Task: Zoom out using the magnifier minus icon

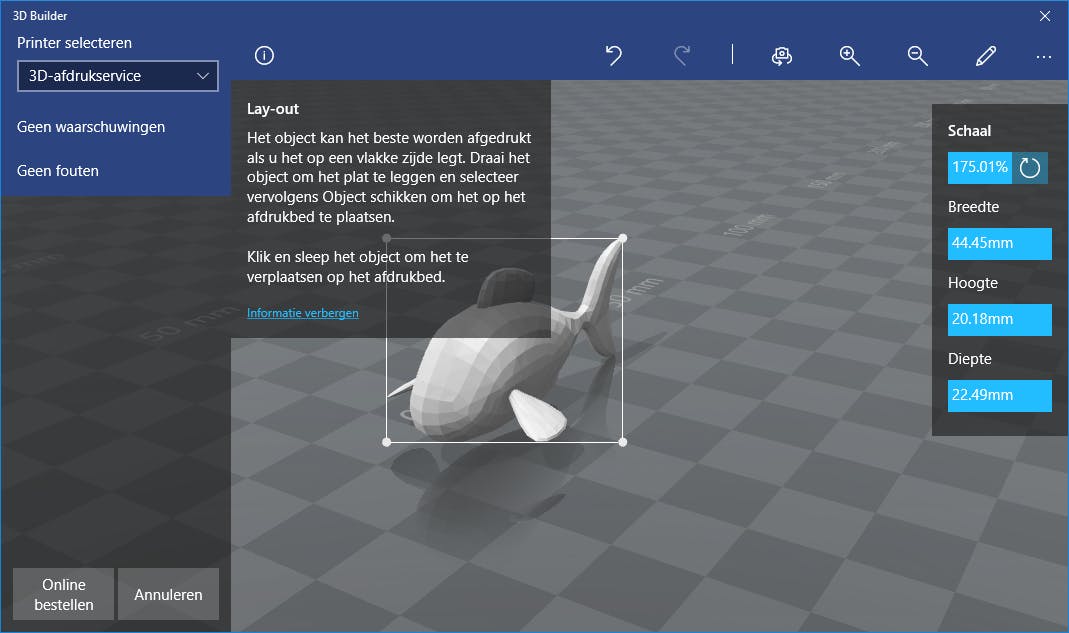Action: point(917,56)
